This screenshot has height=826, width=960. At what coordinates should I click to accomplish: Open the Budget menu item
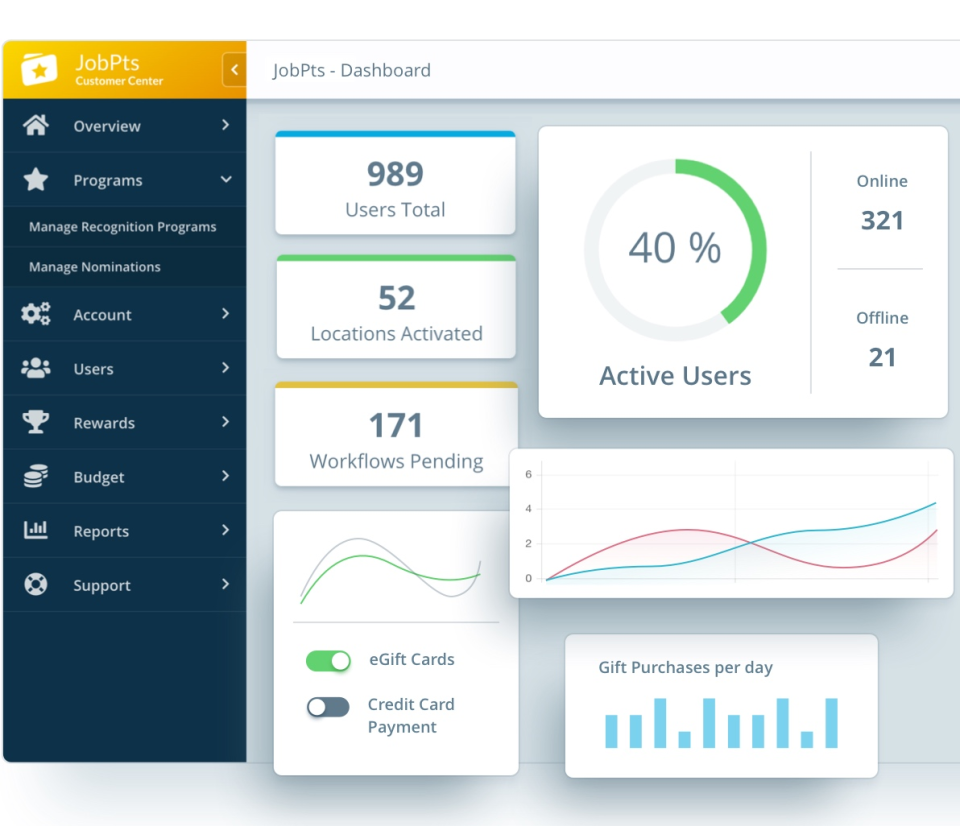click(x=125, y=476)
